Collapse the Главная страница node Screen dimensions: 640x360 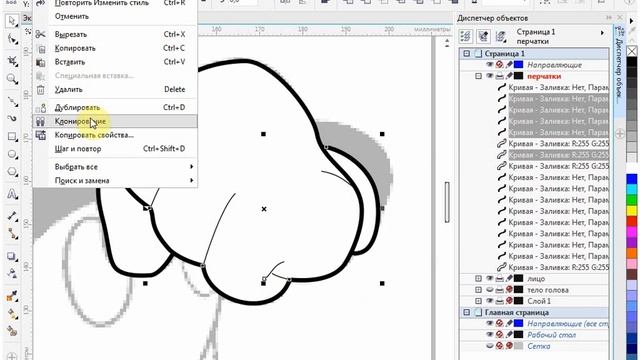tap(467, 313)
